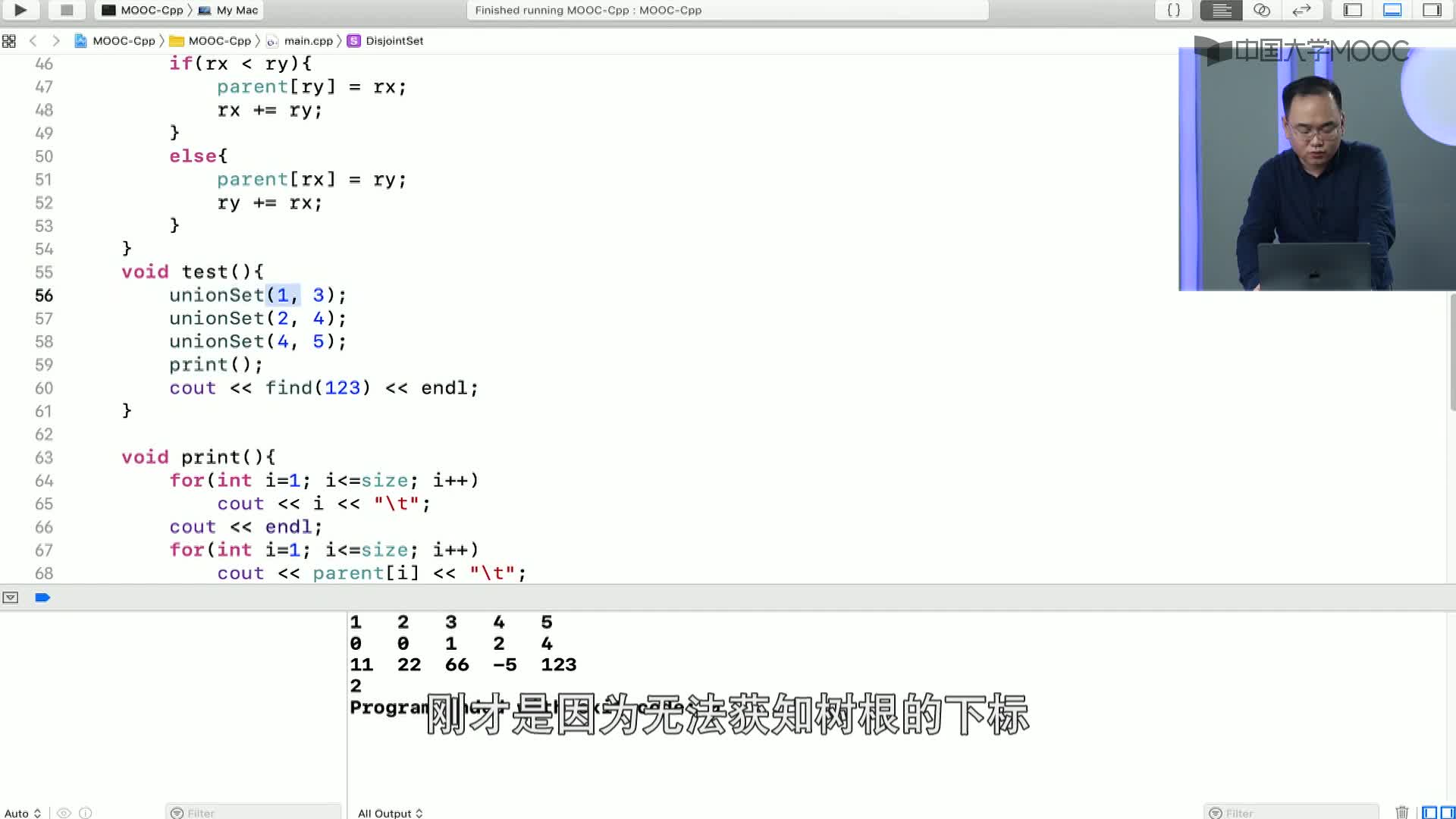Switch to the standard editor
The width and height of the screenshot is (1456, 819).
[x=1221, y=10]
